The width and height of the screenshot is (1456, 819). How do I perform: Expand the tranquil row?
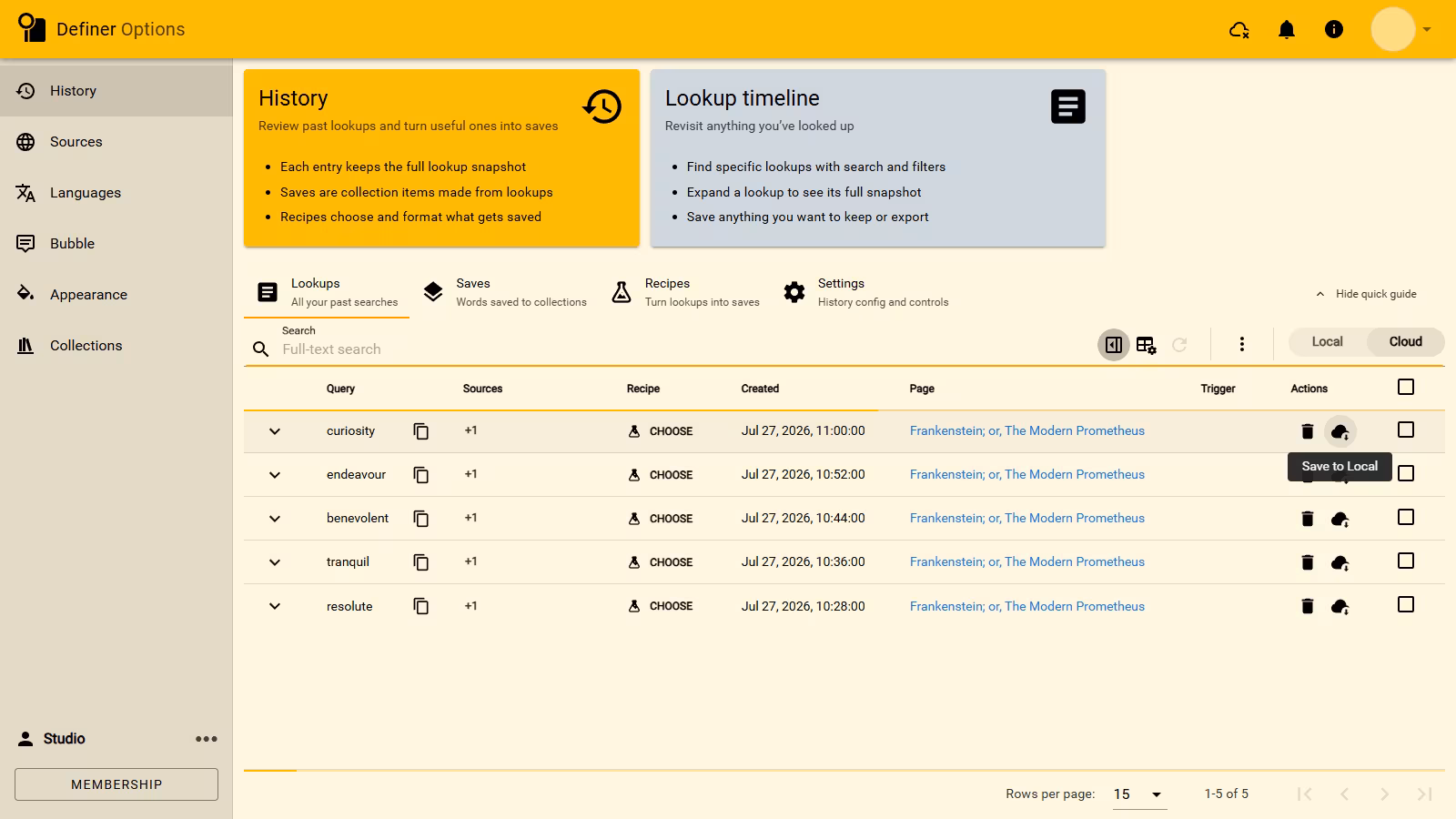[275, 562]
